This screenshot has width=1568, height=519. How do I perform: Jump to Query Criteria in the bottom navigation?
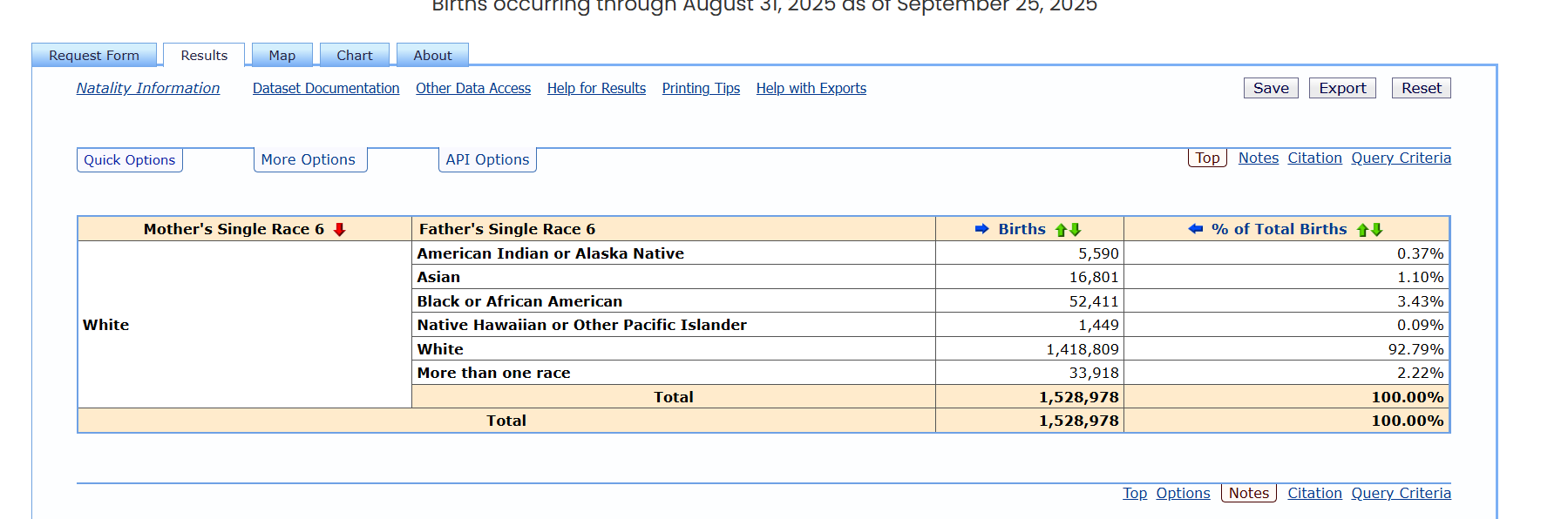[1401, 494]
